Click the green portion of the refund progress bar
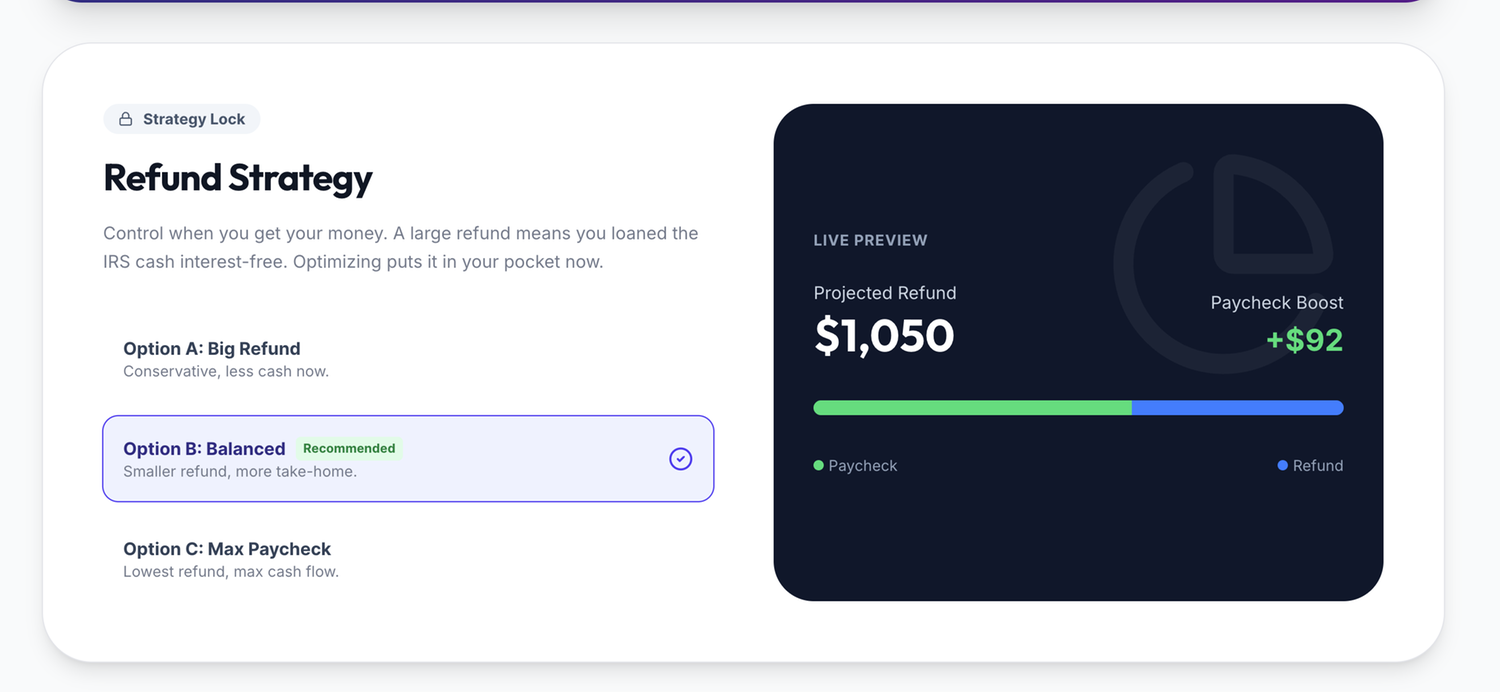This screenshot has width=1500, height=692. 970,407
